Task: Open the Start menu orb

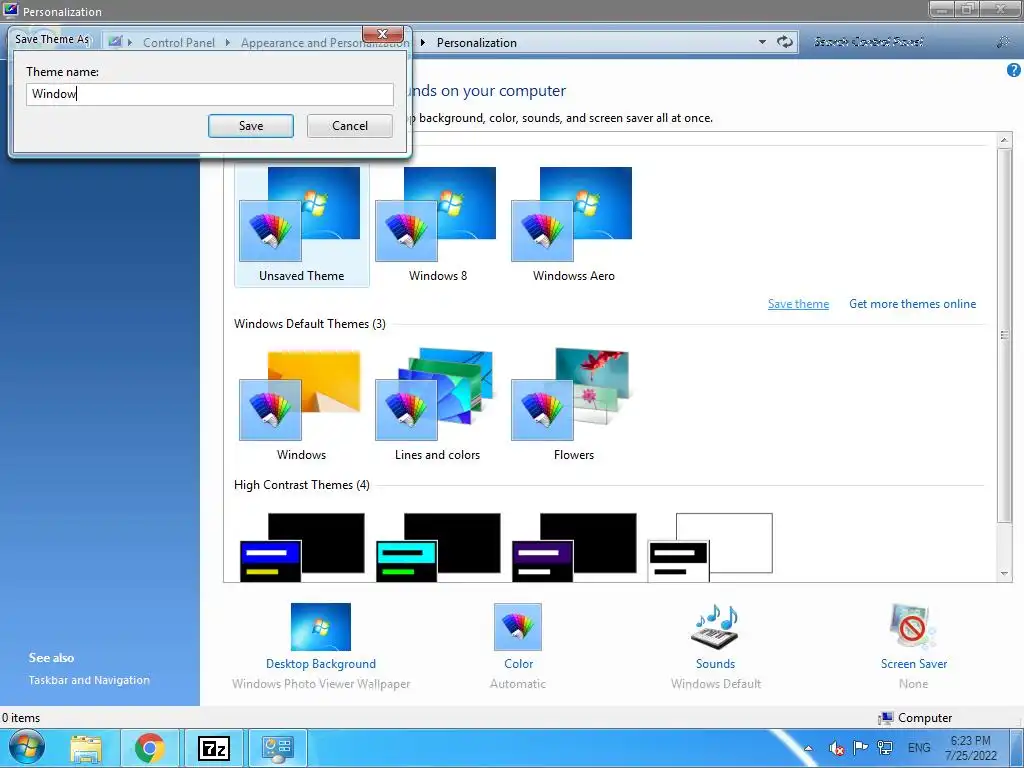Action: [x=27, y=748]
